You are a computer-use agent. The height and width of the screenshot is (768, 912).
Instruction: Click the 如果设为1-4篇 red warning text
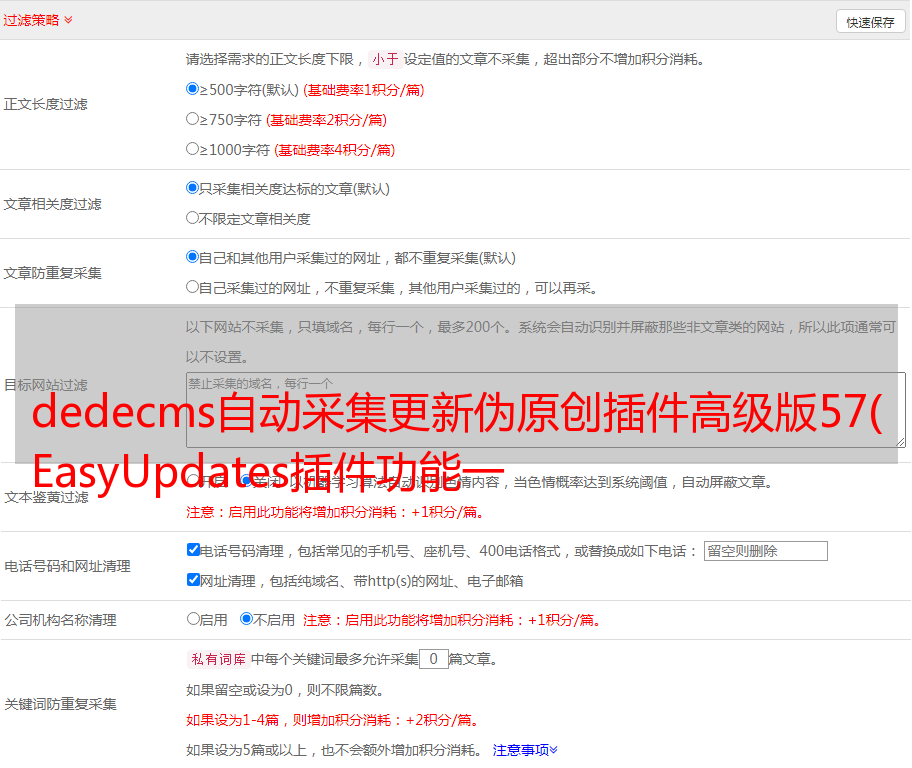tap(334, 720)
